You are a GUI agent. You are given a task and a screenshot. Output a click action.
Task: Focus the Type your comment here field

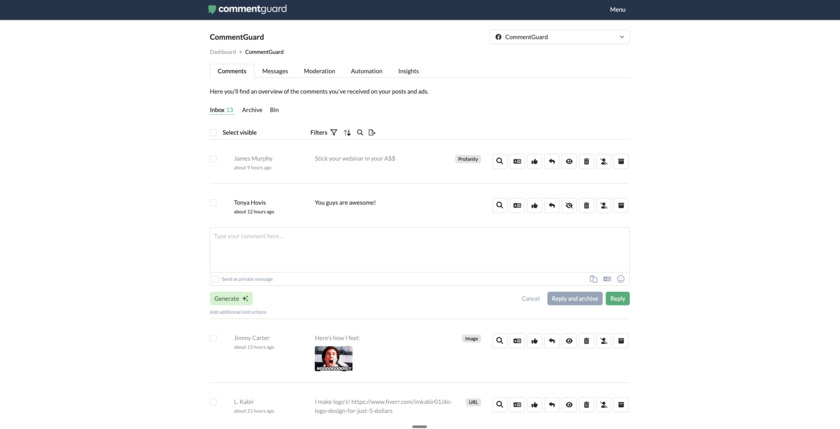pyautogui.click(x=419, y=250)
